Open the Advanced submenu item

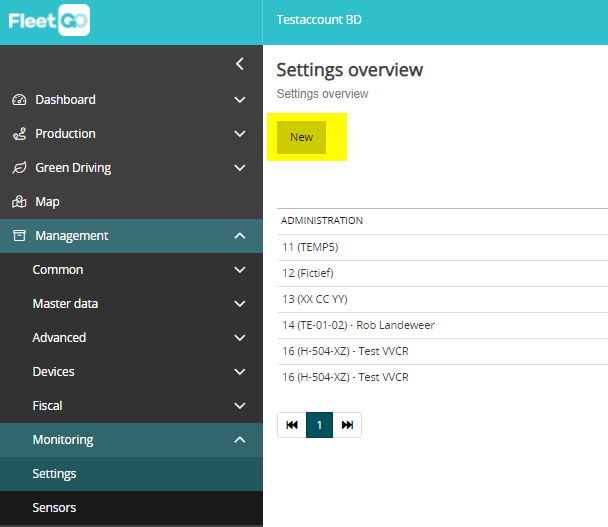131,338
